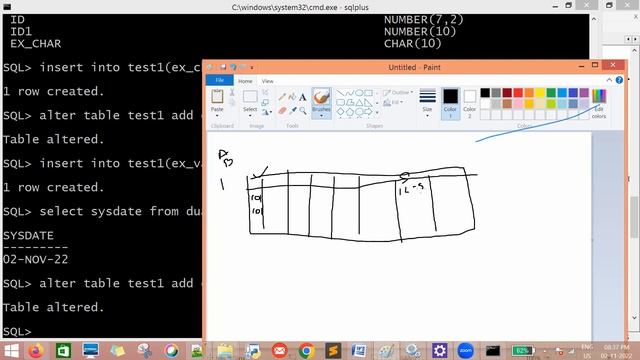
Task: Open the File menu in Paint
Action: [x=220, y=80]
